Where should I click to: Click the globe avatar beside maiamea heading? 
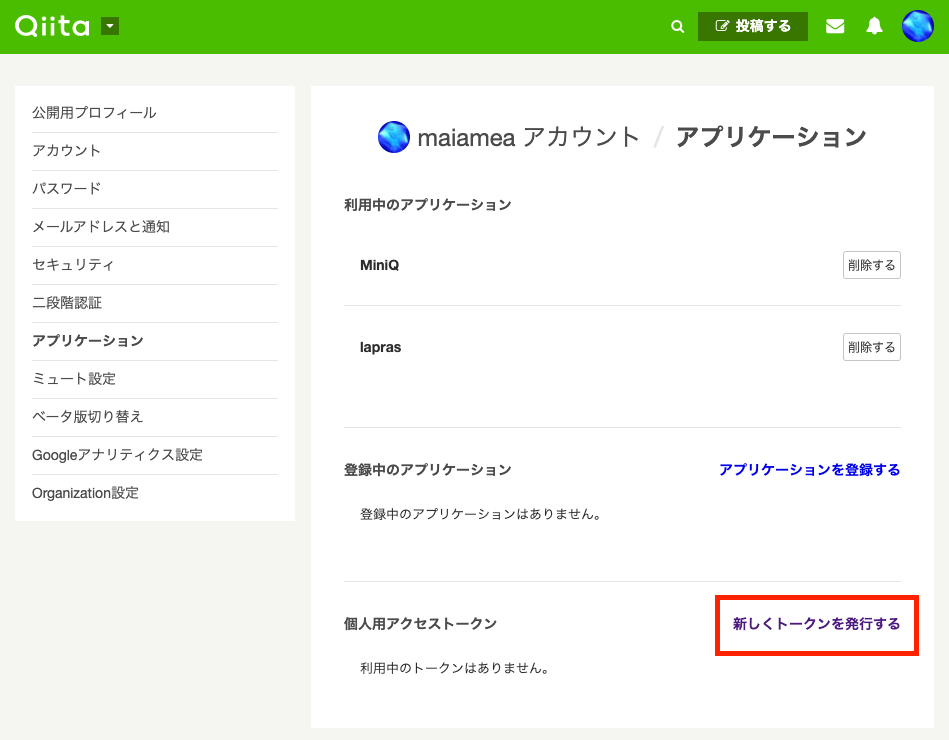pyautogui.click(x=394, y=137)
